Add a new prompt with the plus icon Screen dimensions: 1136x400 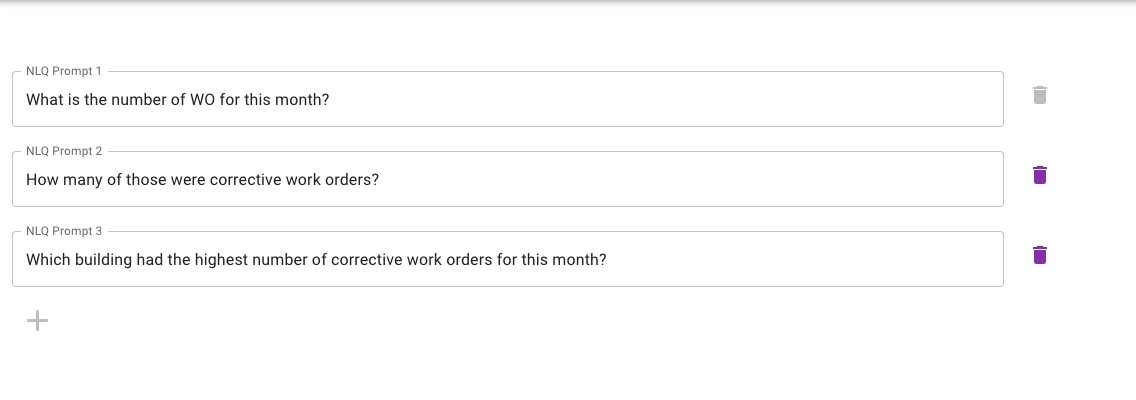pos(37,320)
